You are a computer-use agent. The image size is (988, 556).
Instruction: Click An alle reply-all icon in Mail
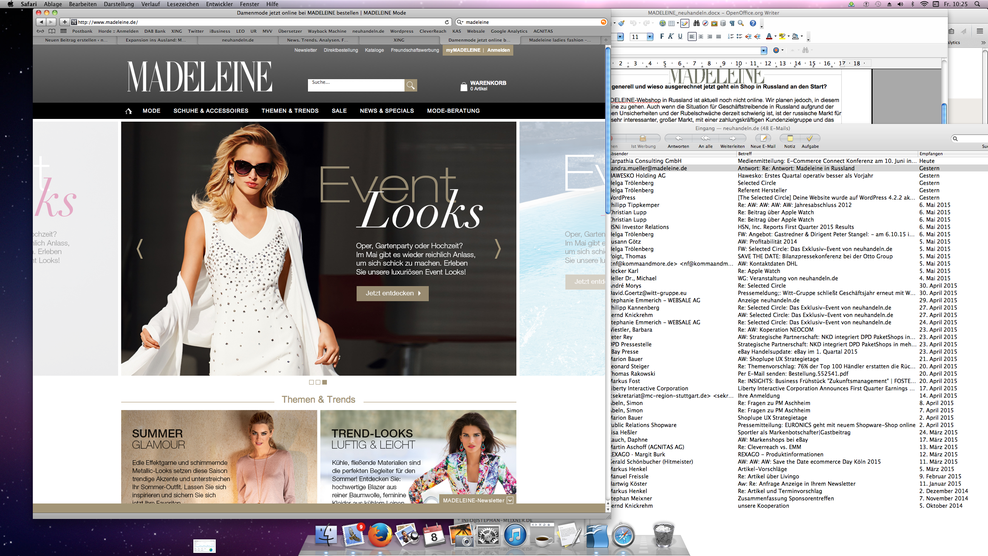(x=706, y=138)
